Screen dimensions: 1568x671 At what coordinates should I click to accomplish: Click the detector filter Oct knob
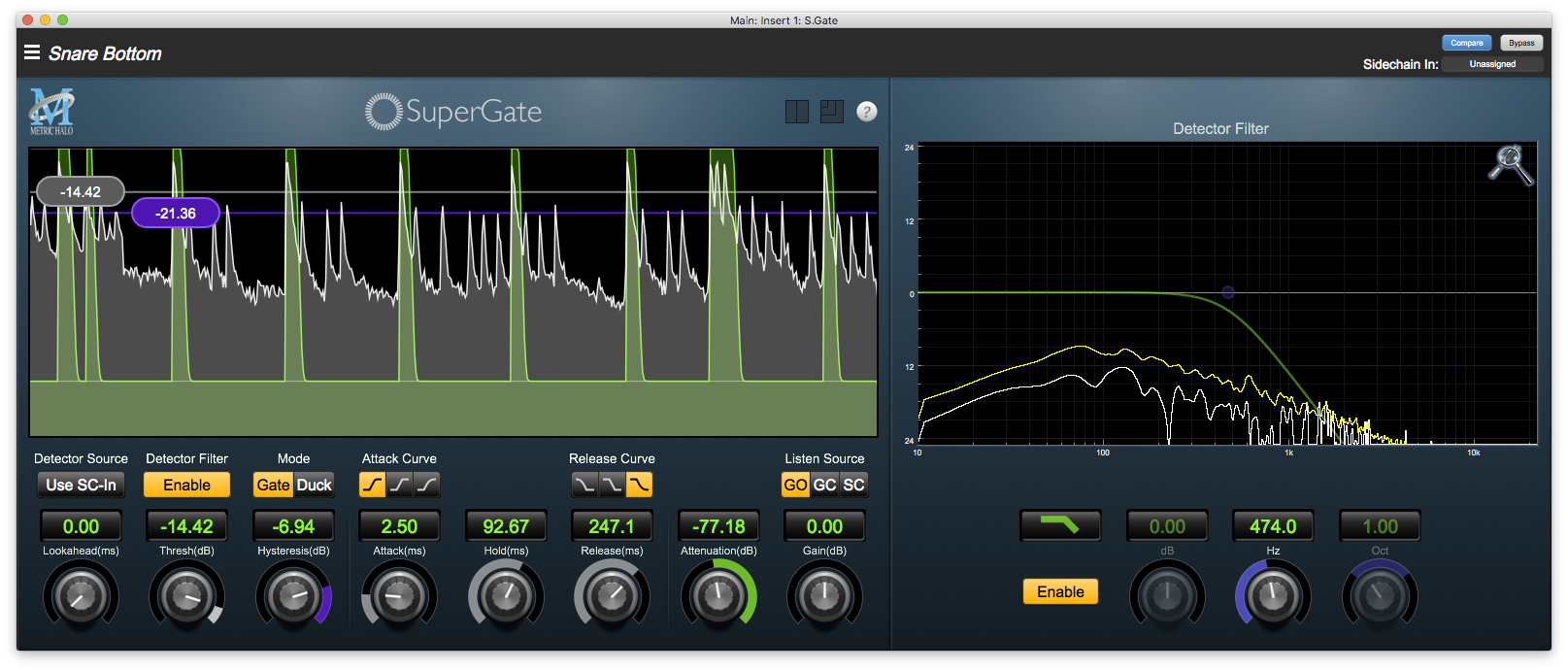1380,596
